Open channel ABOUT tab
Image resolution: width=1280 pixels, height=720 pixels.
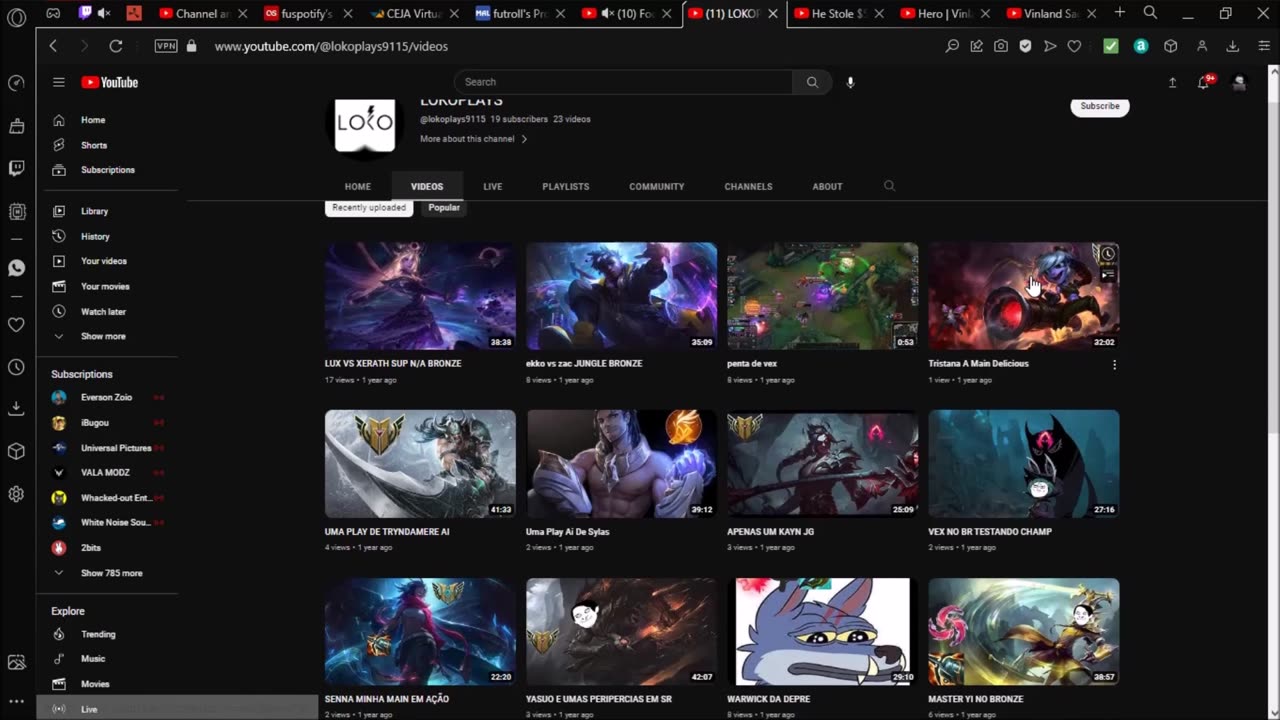[827, 186]
